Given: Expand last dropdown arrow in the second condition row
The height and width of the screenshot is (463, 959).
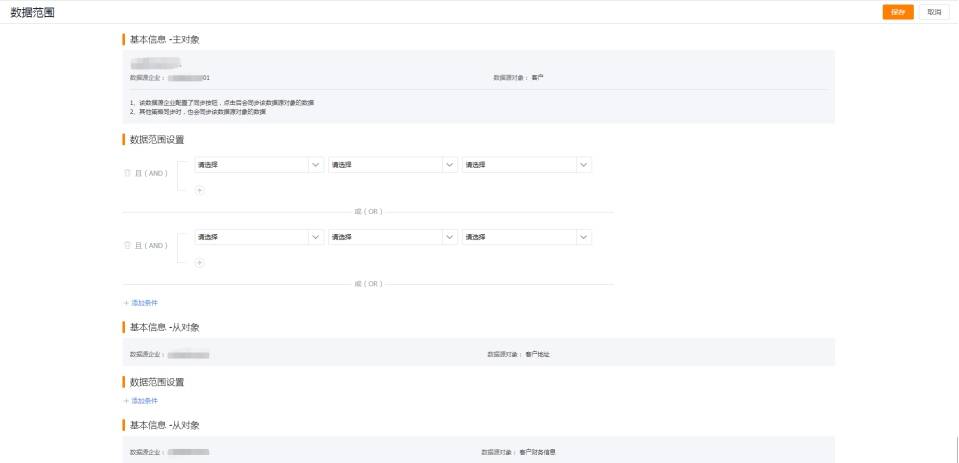Looking at the screenshot, I should tap(583, 237).
